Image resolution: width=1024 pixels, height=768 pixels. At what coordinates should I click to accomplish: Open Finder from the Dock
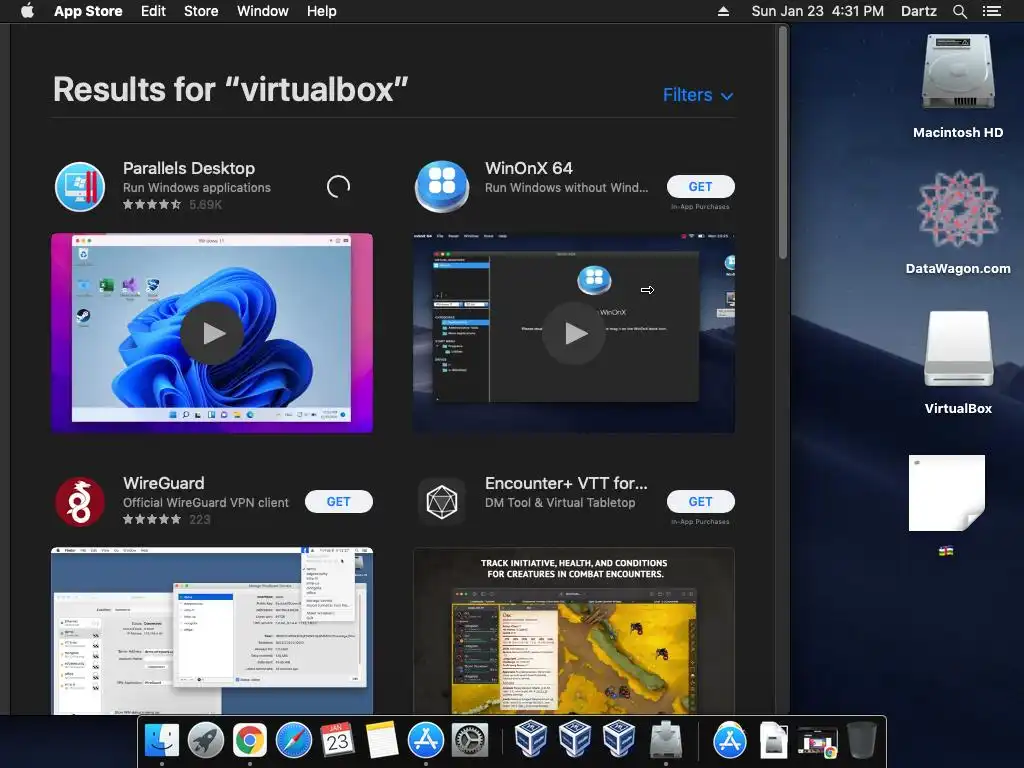coord(161,741)
